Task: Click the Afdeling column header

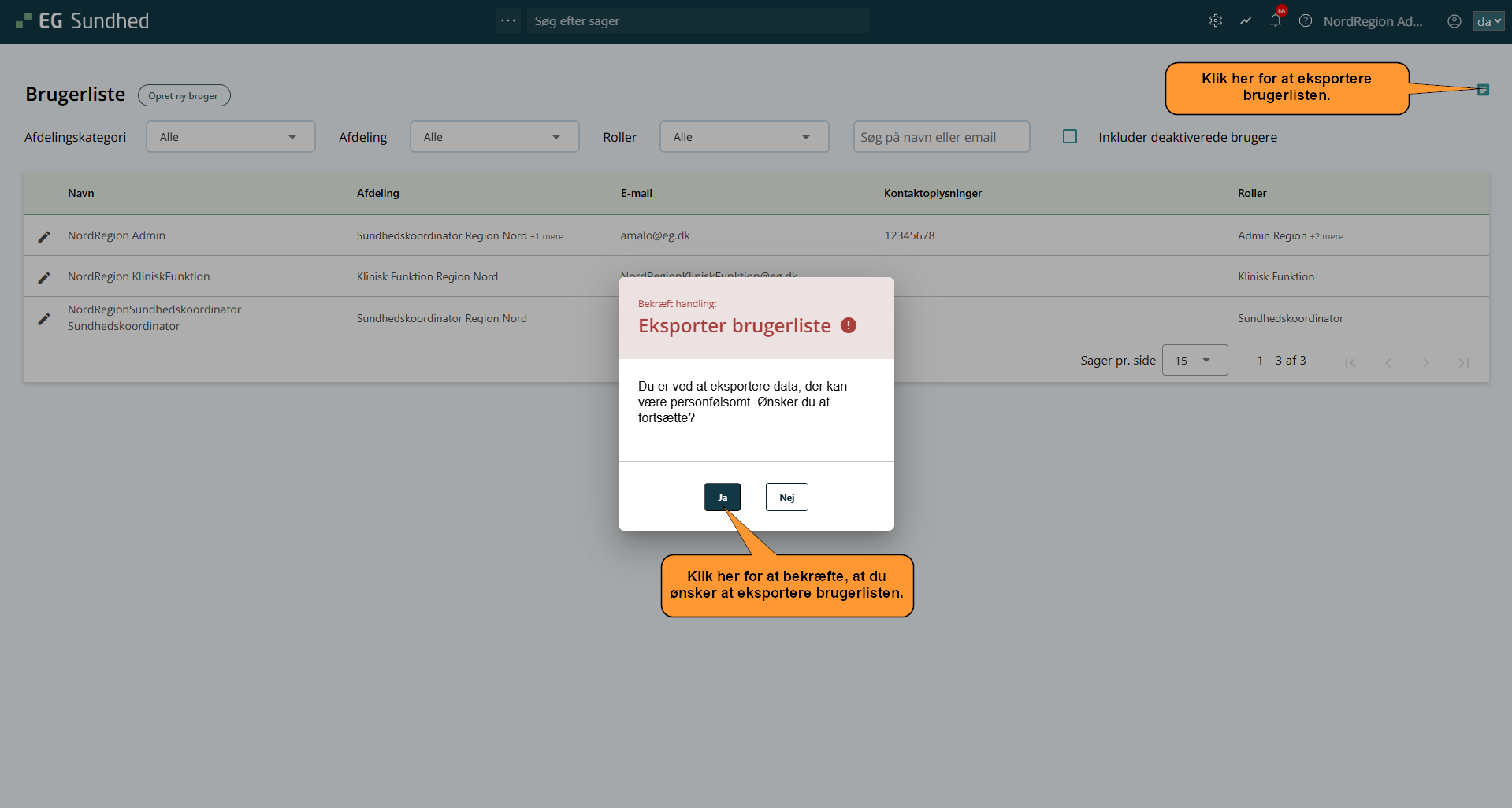Action: [378, 193]
